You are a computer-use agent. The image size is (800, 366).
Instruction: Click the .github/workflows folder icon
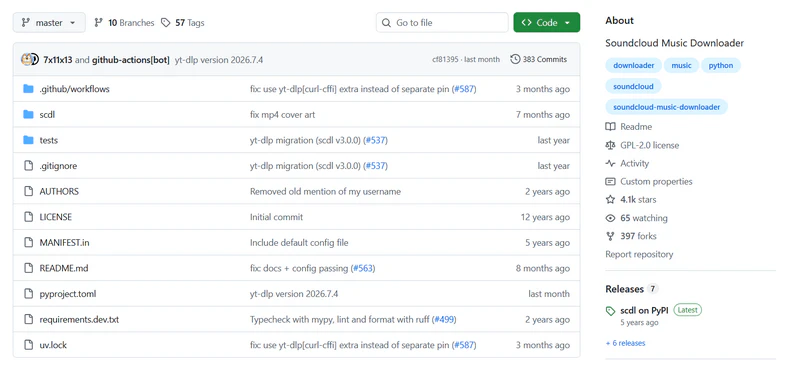click(29, 89)
